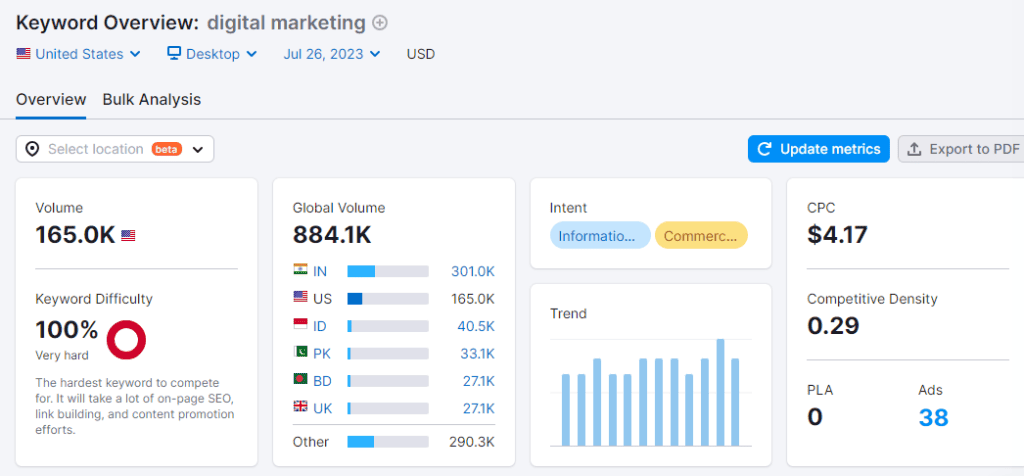Click the ID country code link
This screenshot has width=1024, height=476.
click(320, 326)
